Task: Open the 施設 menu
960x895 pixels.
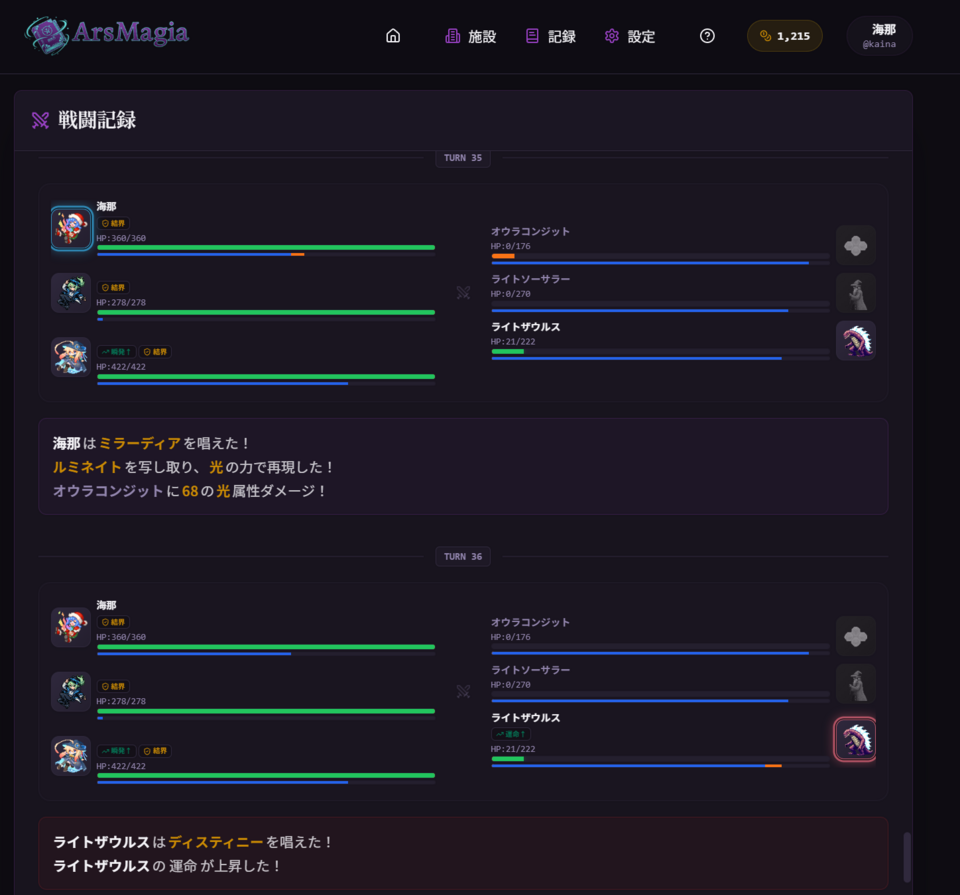Action: coord(470,36)
